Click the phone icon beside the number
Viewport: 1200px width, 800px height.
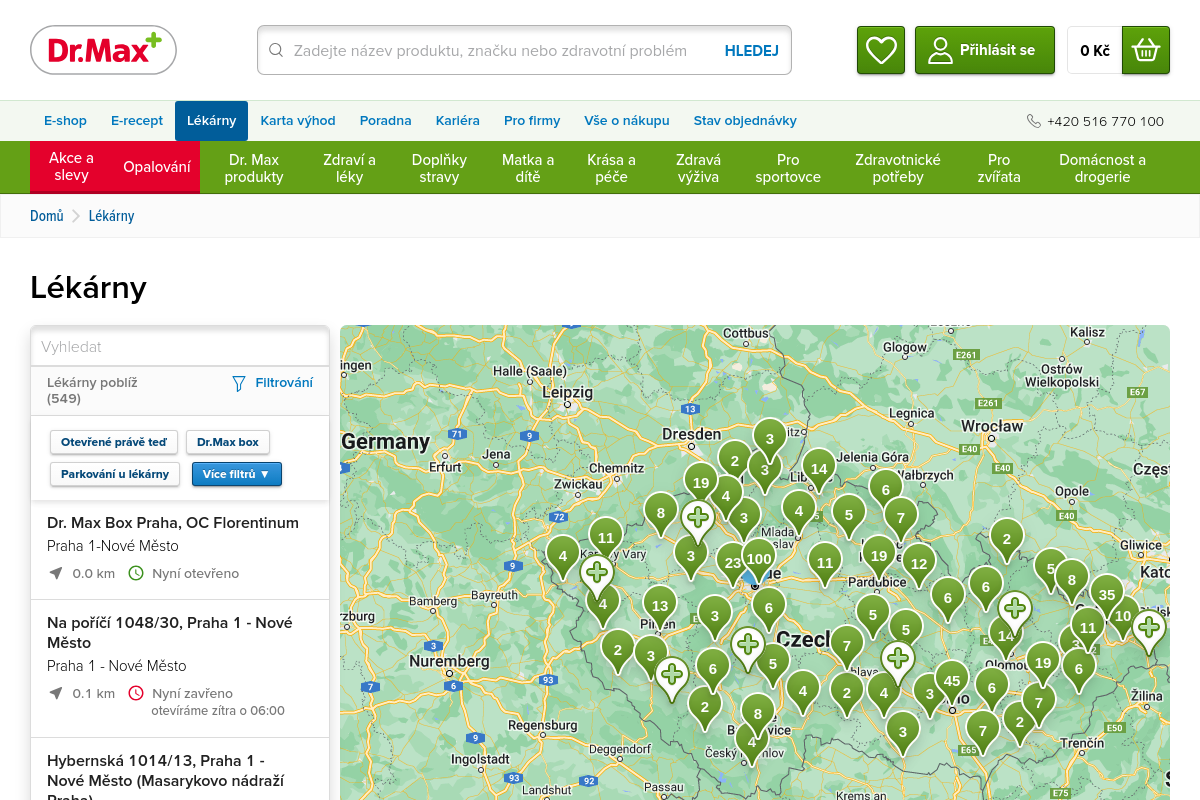[x=1033, y=121]
